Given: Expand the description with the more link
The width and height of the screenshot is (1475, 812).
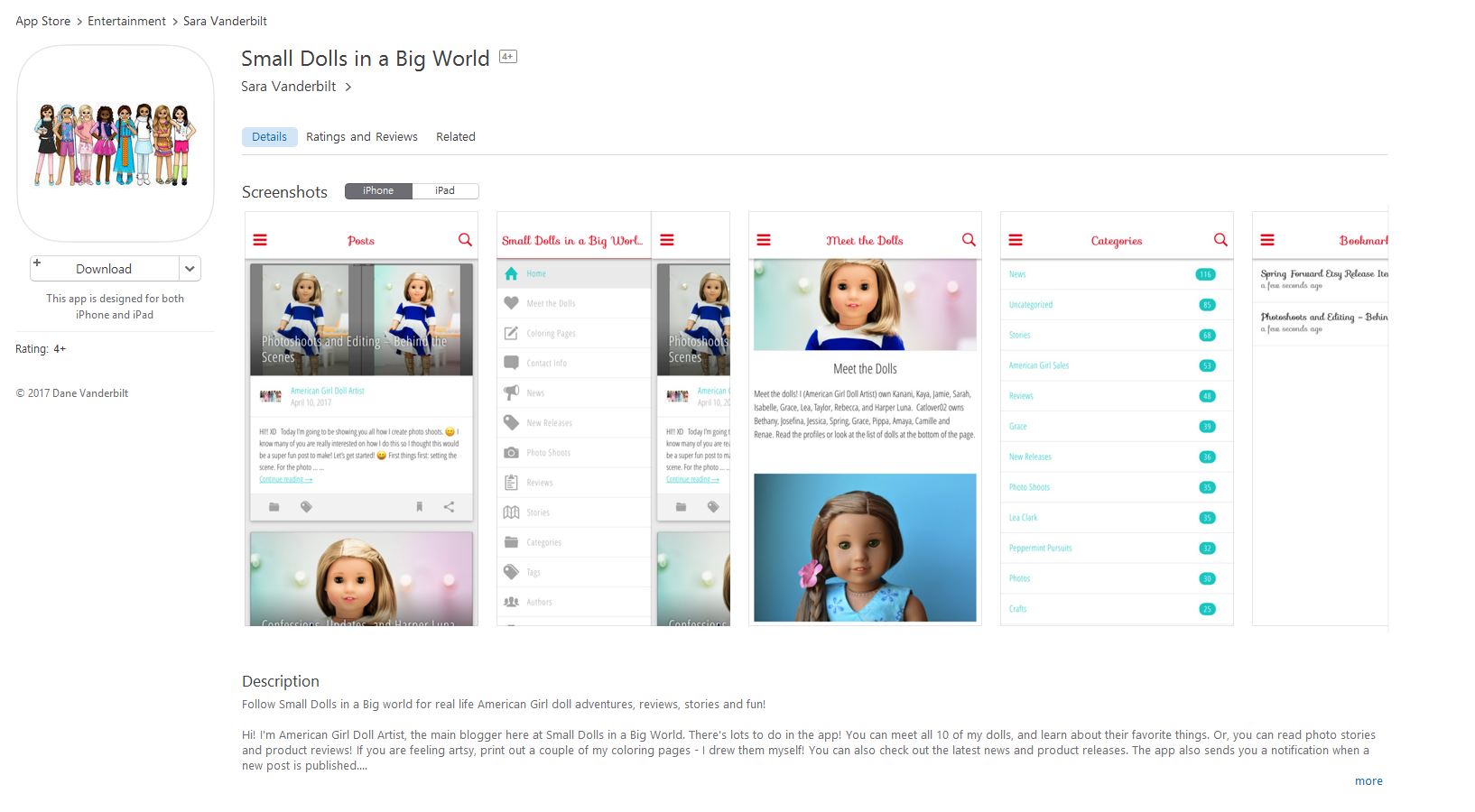Looking at the screenshot, I should [1368, 781].
